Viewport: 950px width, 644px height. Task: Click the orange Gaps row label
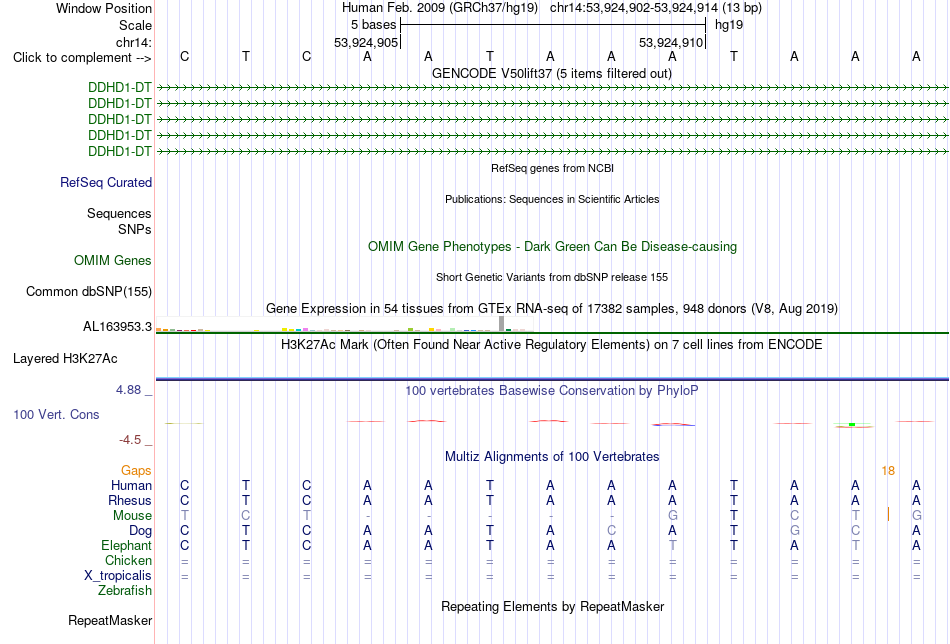tap(136, 471)
